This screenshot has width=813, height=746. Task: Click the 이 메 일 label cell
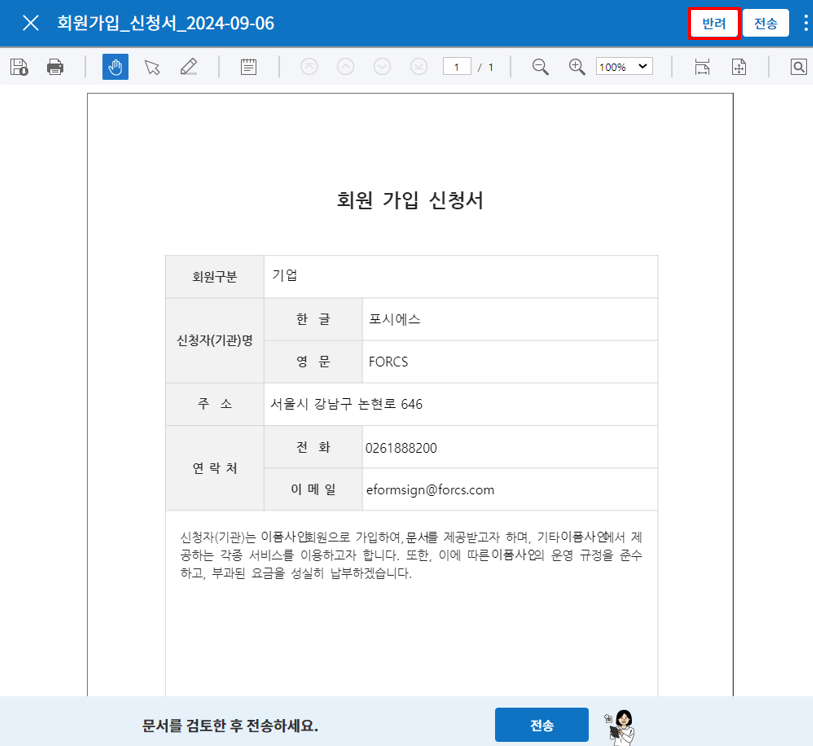click(x=313, y=490)
